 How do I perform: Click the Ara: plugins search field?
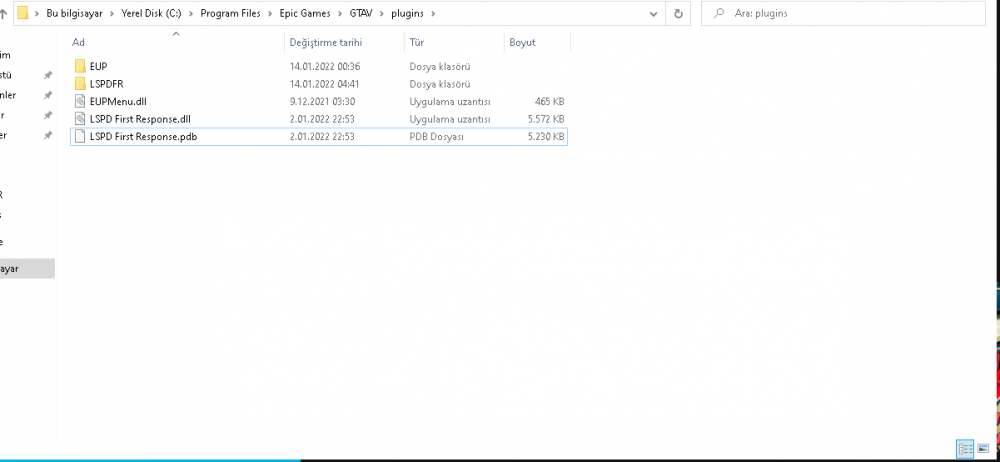point(843,13)
